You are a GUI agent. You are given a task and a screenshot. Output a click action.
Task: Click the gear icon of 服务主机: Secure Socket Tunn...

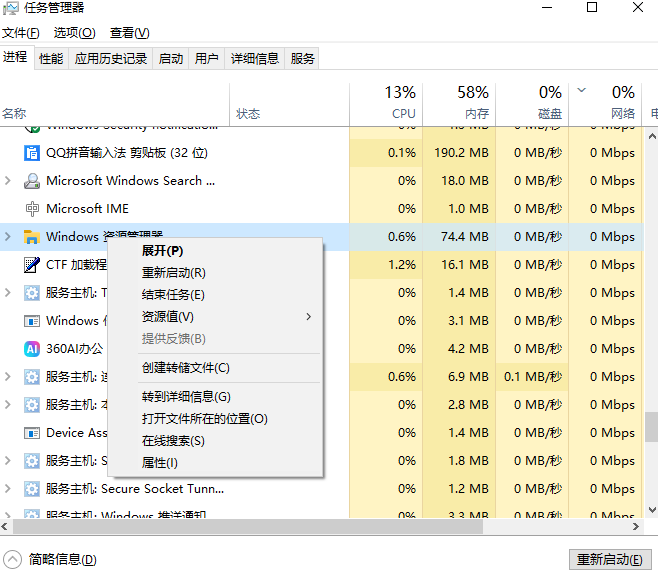[x=32, y=489]
